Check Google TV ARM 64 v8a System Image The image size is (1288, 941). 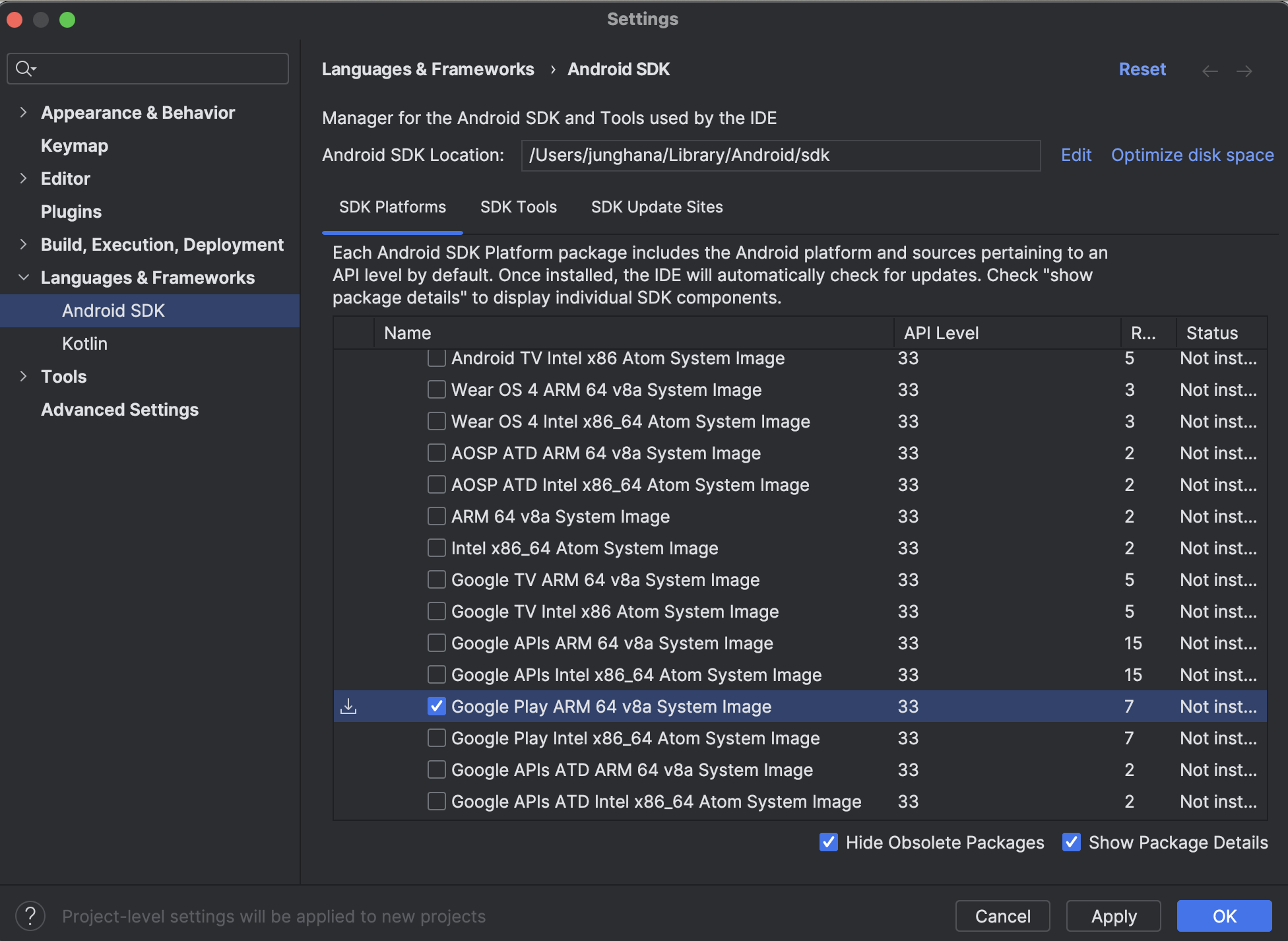(x=436, y=580)
